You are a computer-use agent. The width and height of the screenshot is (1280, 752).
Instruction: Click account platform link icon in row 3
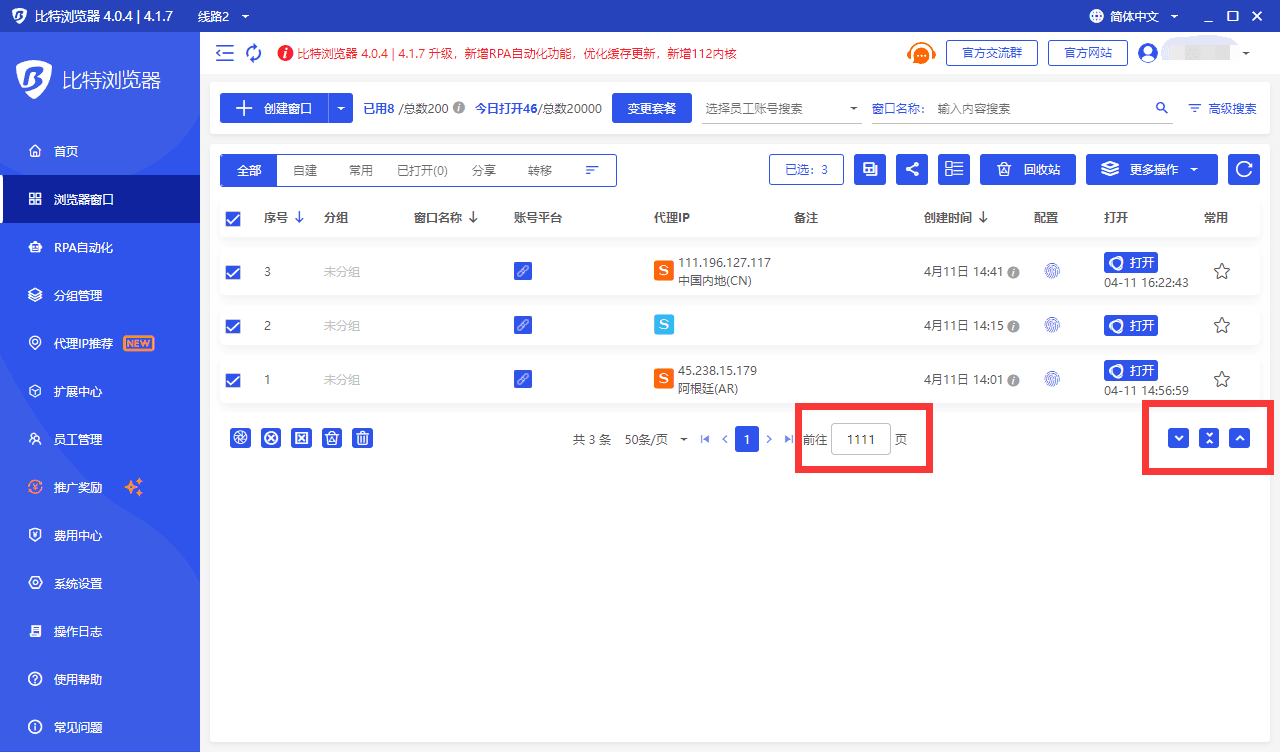[523, 270]
